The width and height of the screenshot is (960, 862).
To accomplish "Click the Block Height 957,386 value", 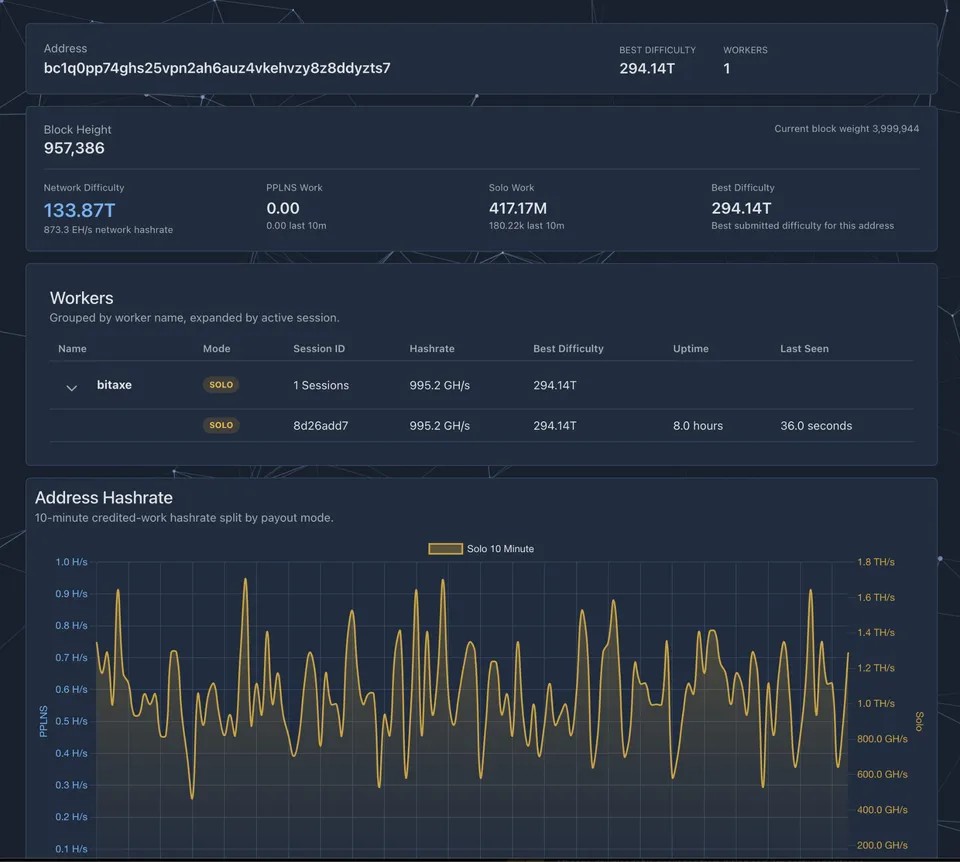I will click(x=74, y=148).
